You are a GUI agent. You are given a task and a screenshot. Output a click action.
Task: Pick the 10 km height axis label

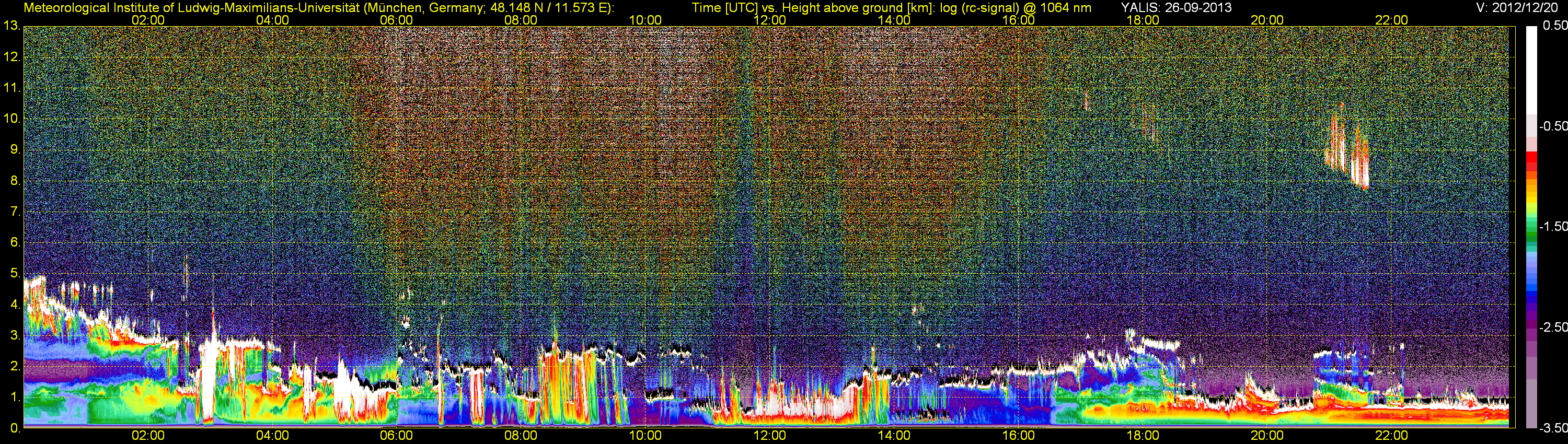pos(11,119)
